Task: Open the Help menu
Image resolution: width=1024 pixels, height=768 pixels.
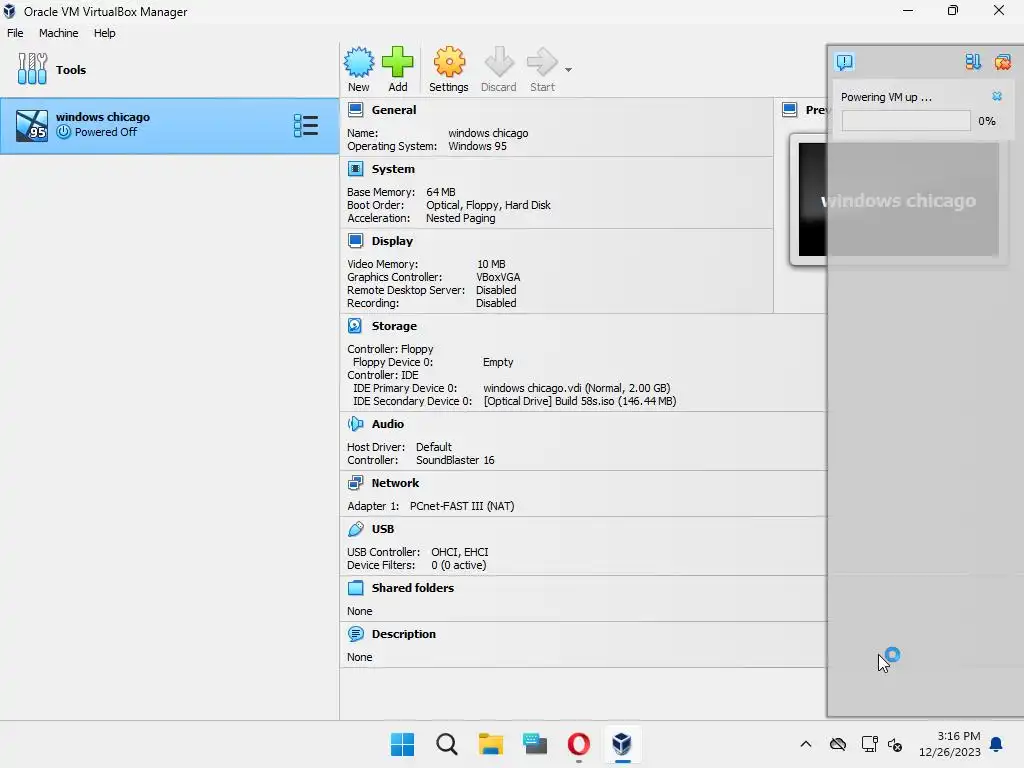Action: tap(104, 33)
